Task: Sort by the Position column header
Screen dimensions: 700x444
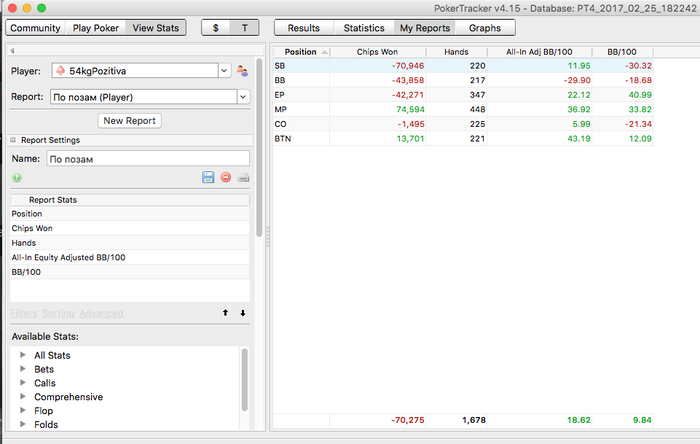Action: 301,52
